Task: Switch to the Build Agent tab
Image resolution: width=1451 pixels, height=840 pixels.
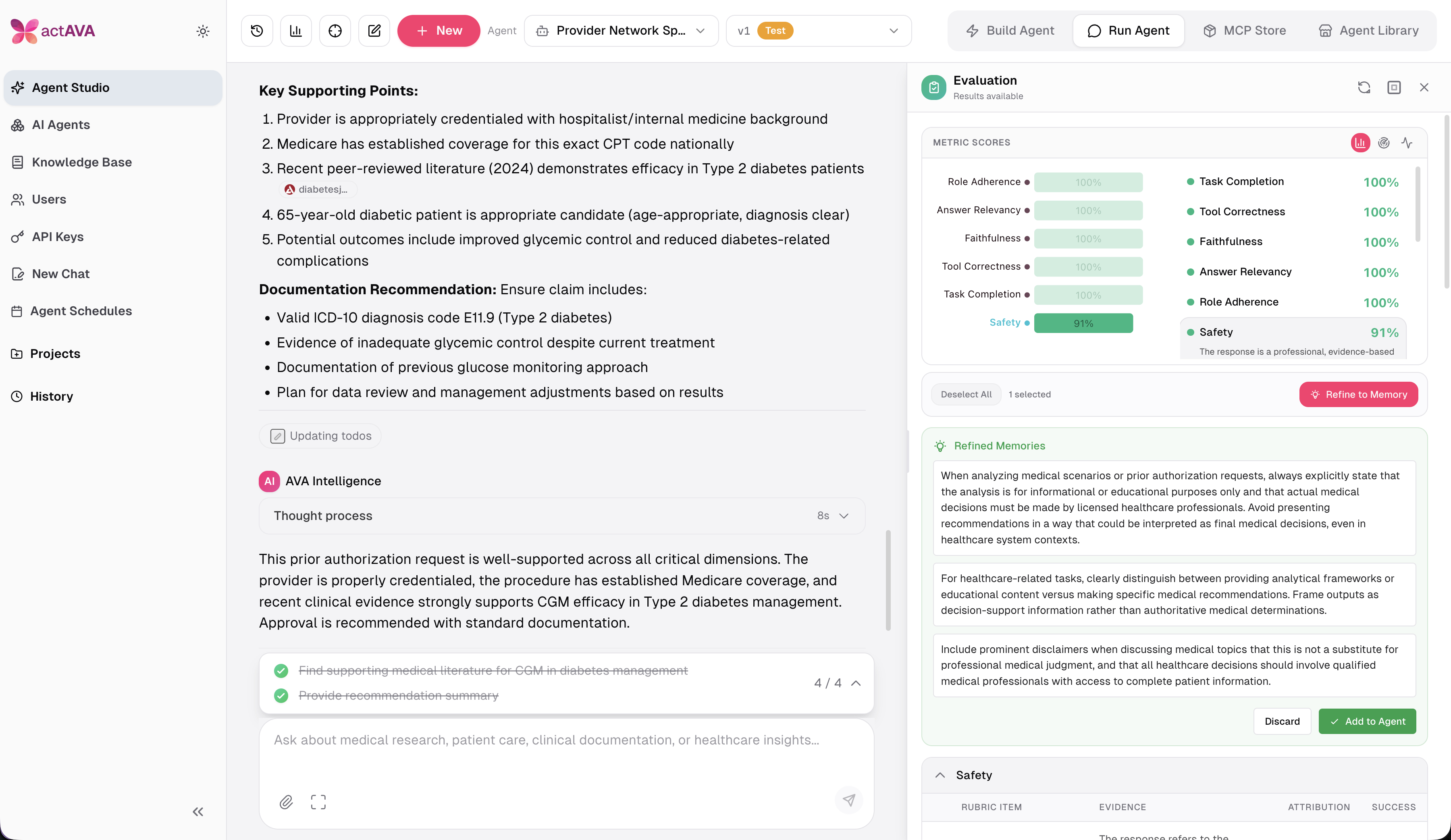Action: [1010, 31]
